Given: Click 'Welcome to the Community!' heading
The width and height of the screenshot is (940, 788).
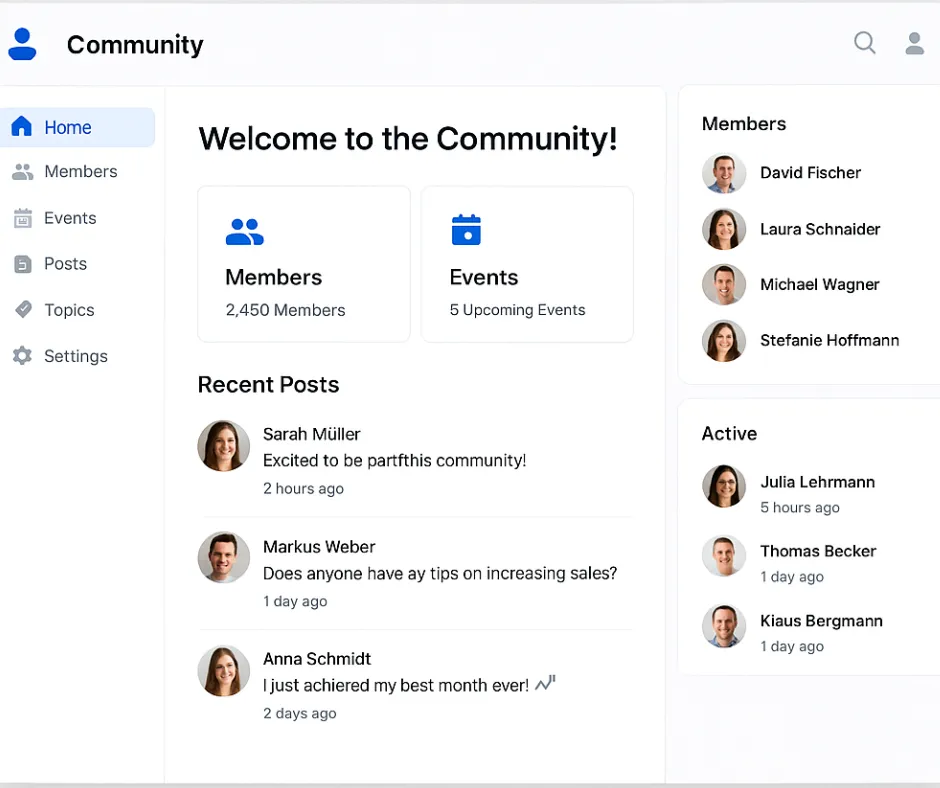Looking at the screenshot, I should 408,139.
